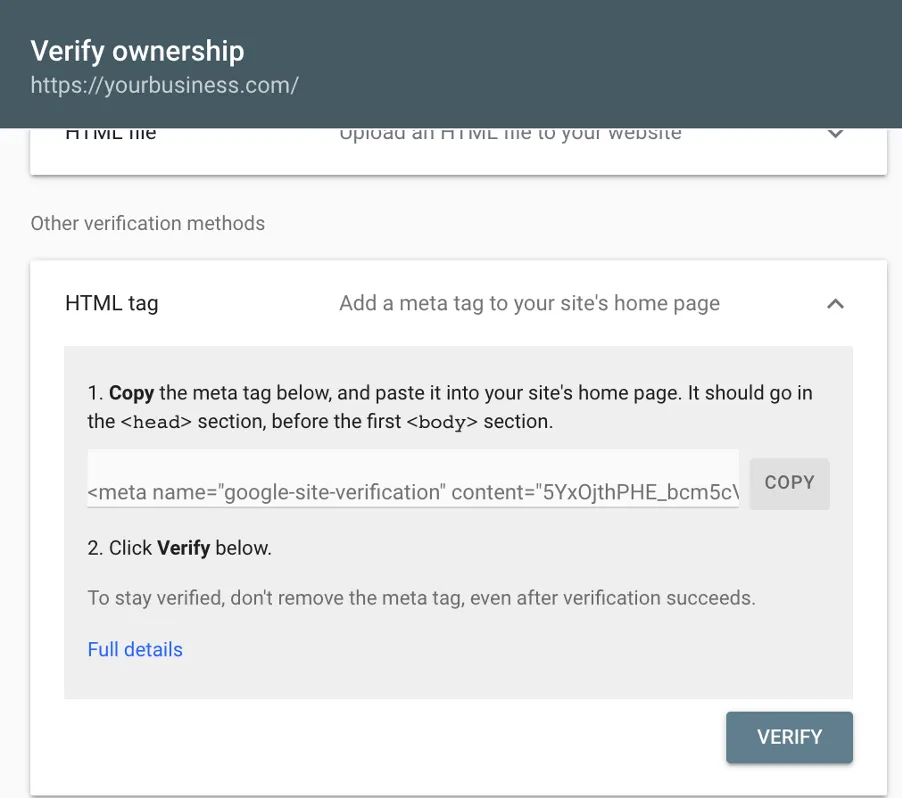Focus the google-site-verification meta tag field
Viewport: 902px width, 798px height.
pos(412,492)
